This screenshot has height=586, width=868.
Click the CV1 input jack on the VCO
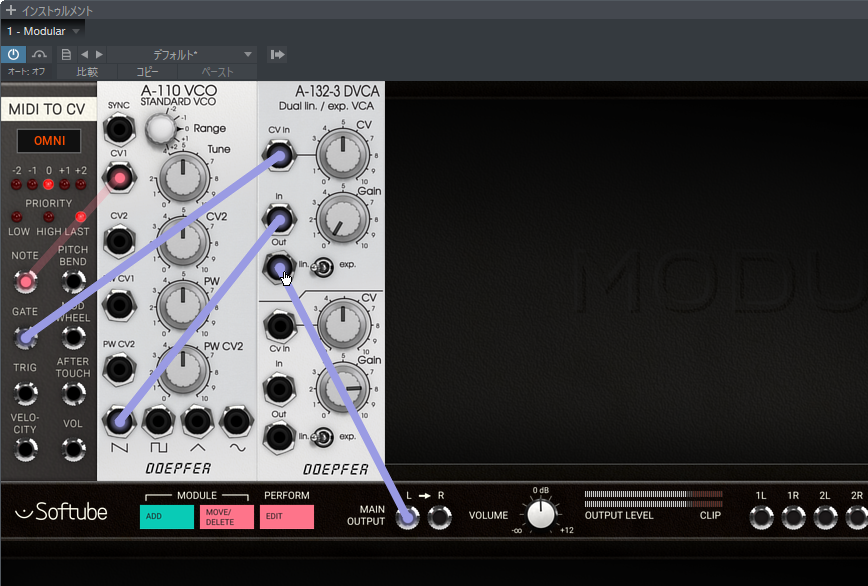click(119, 178)
